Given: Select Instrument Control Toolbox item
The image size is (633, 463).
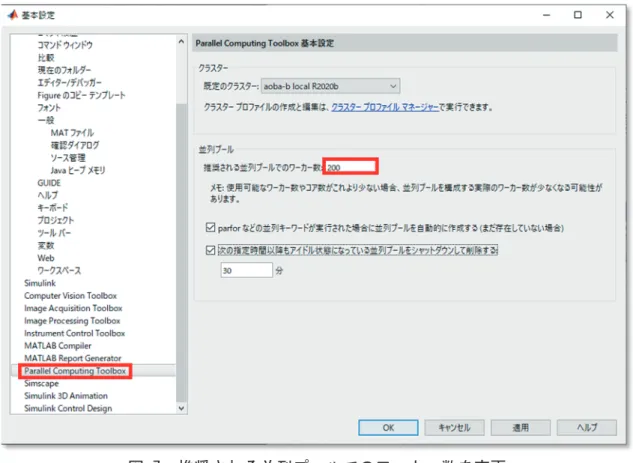Looking at the screenshot, I should click(74, 333).
